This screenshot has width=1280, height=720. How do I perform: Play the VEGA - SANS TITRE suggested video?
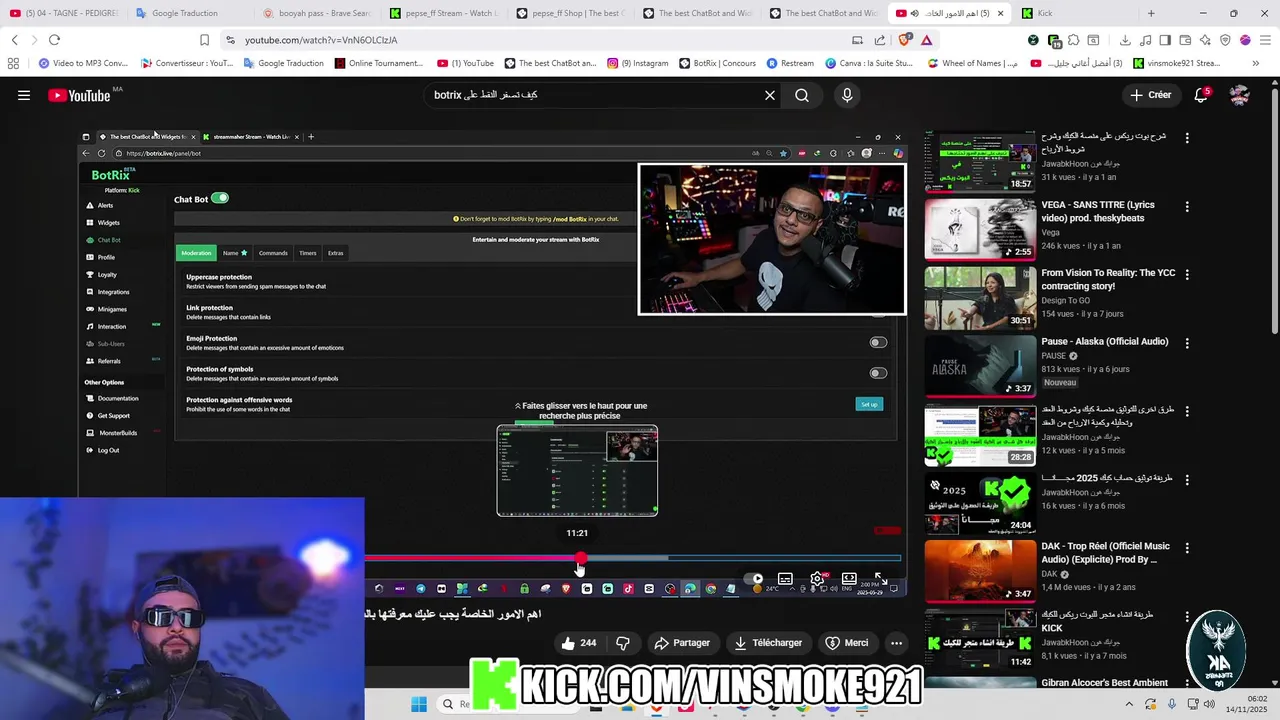(x=980, y=229)
